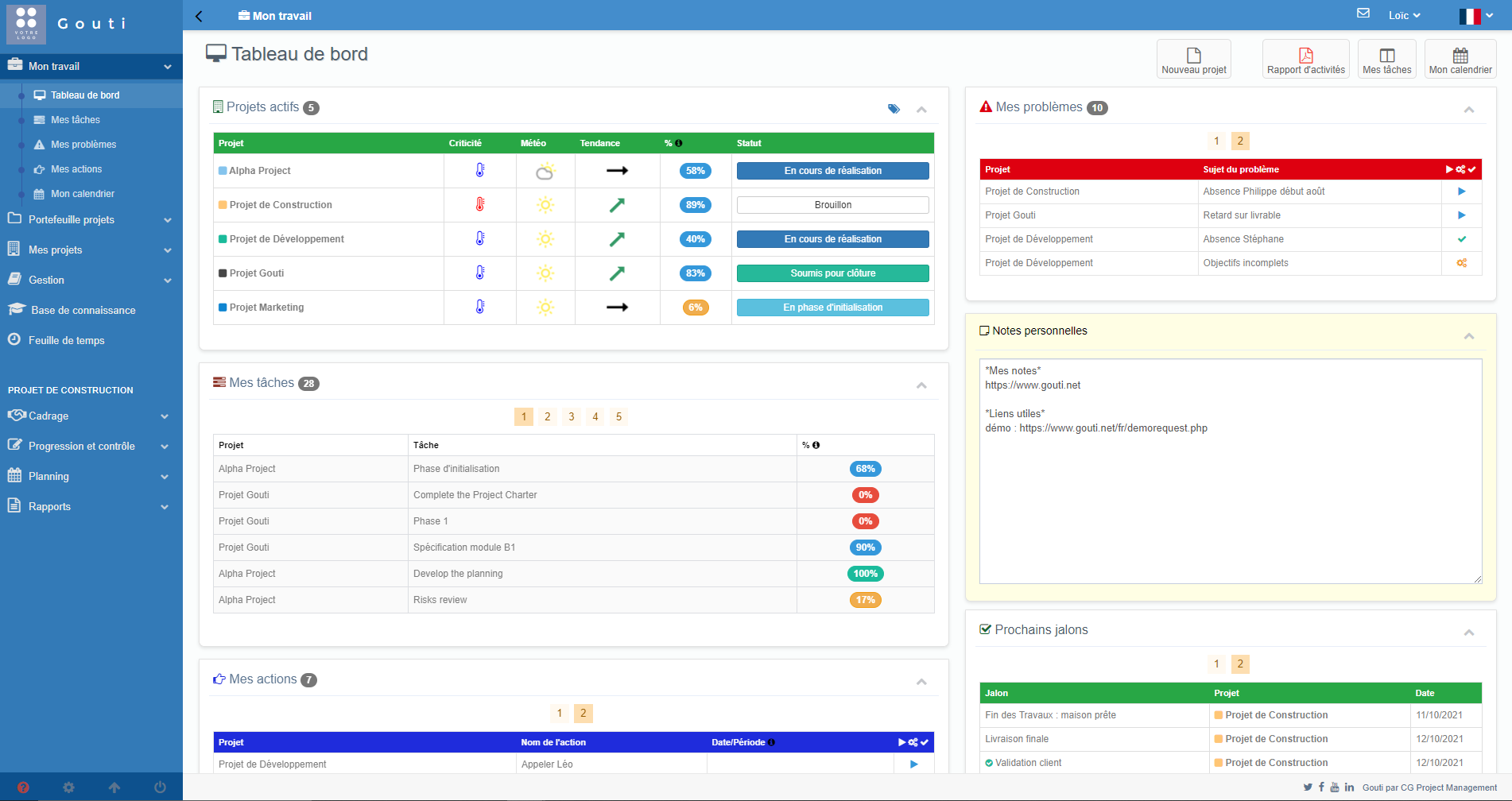Toggle in-progress status for Objectifs incomplets
The image size is (1512, 801).
click(1461, 263)
